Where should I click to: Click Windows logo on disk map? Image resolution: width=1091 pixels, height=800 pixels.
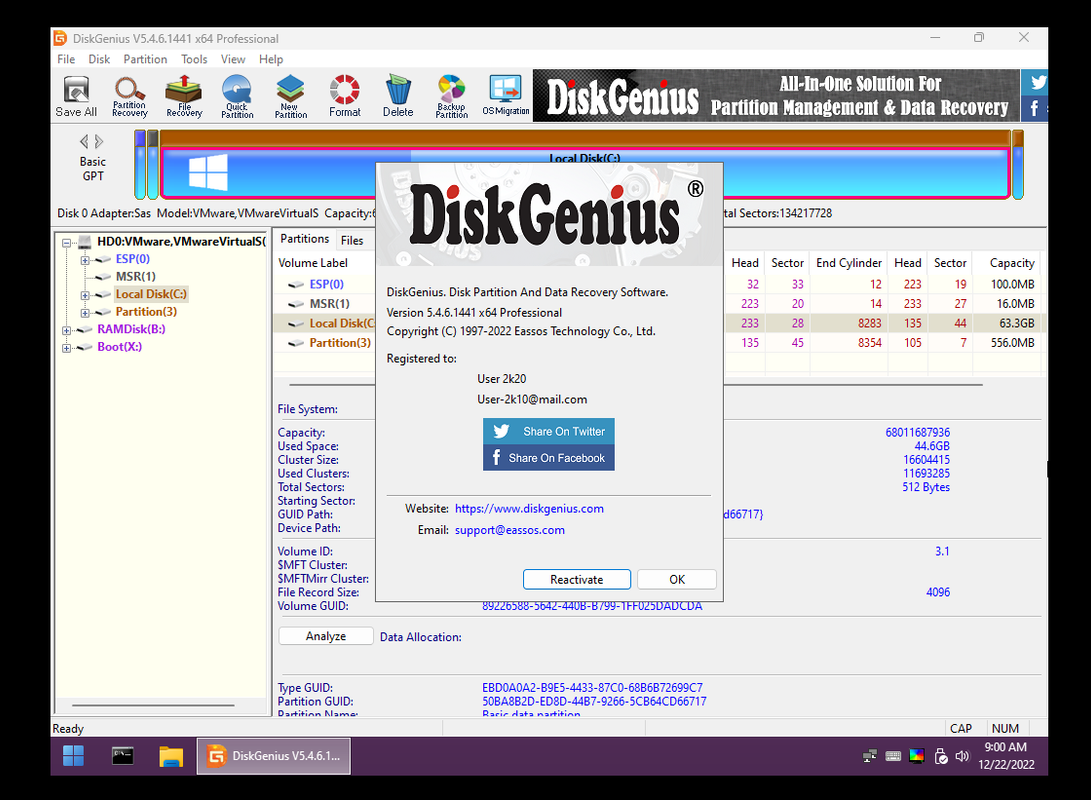click(208, 172)
